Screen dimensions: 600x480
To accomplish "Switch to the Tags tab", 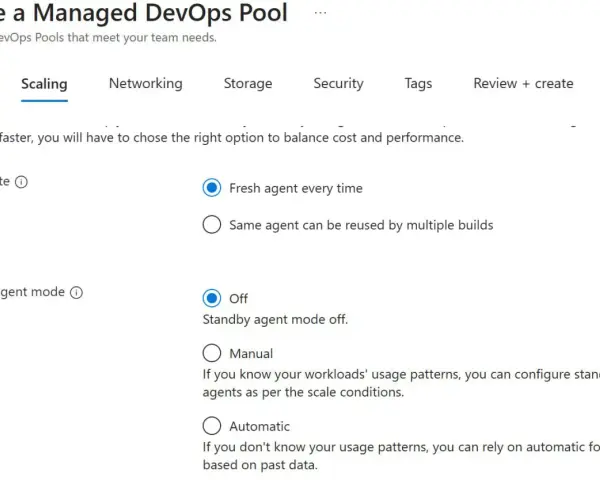I will pyautogui.click(x=419, y=83).
